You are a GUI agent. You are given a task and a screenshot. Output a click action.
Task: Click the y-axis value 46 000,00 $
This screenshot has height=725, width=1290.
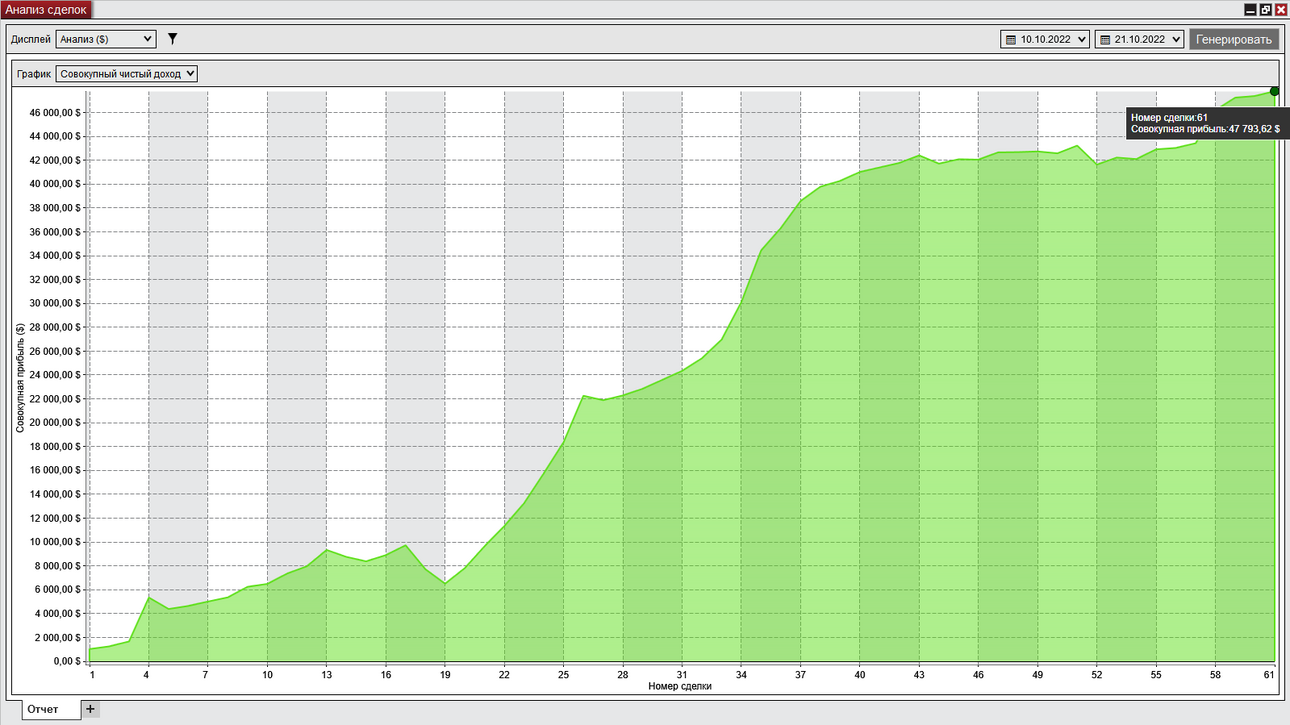55,113
